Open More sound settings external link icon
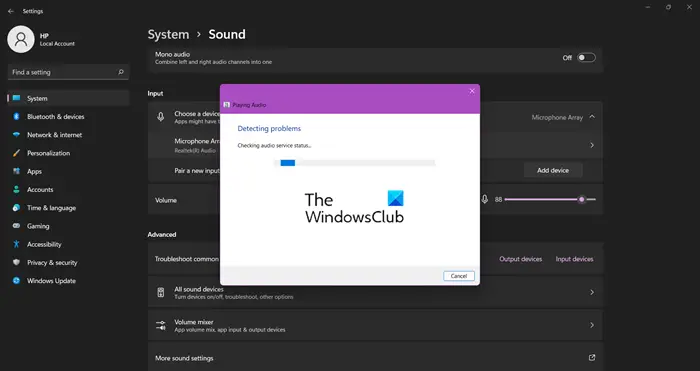Screen dimensions: 700x371 [x=592, y=358]
